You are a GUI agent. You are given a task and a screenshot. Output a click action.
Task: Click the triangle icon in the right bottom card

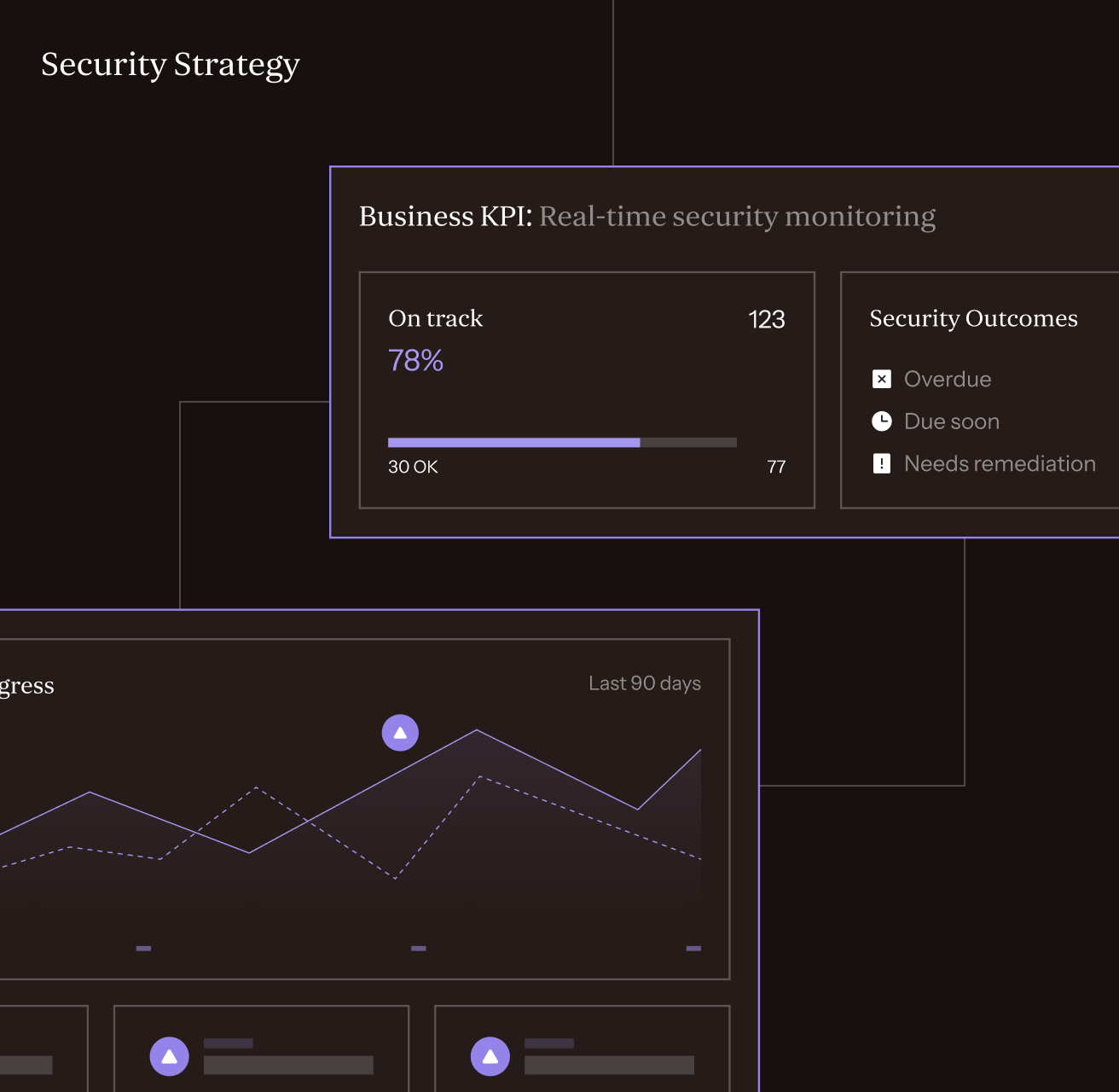[x=490, y=1056]
